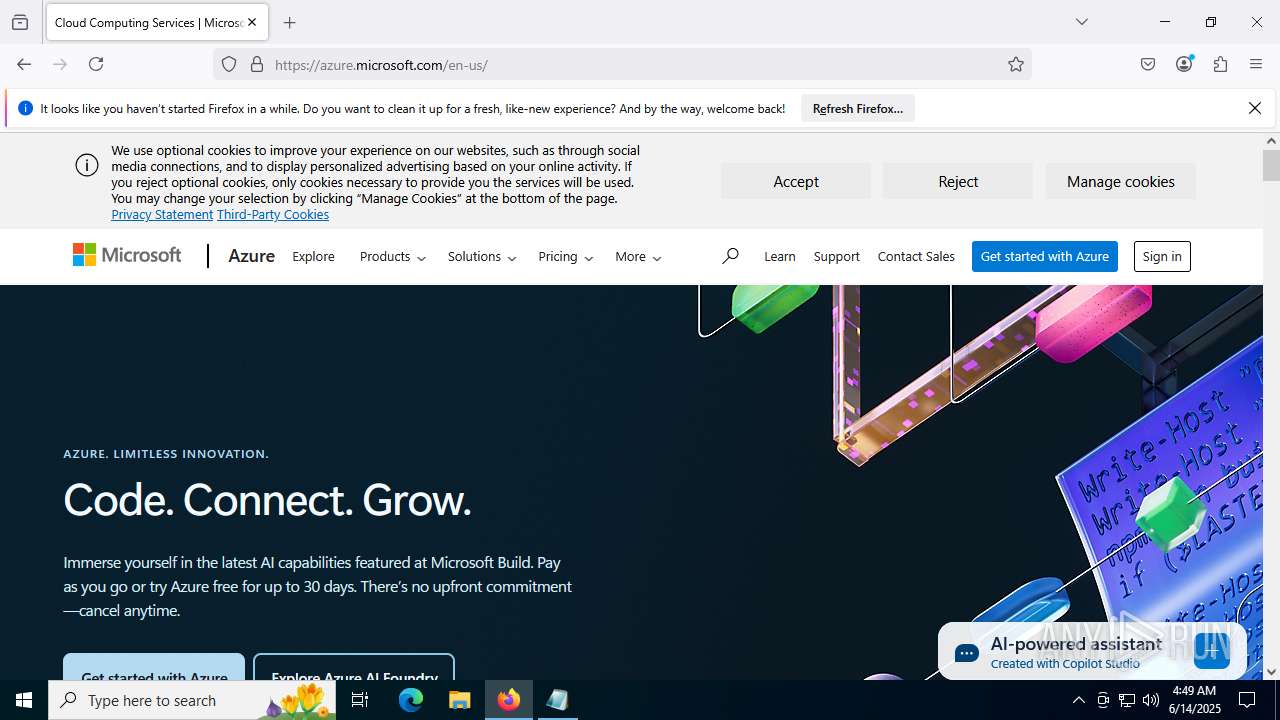Viewport: 1280px width, 720px height.
Task: View site security padlock info
Action: pos(257,64)
